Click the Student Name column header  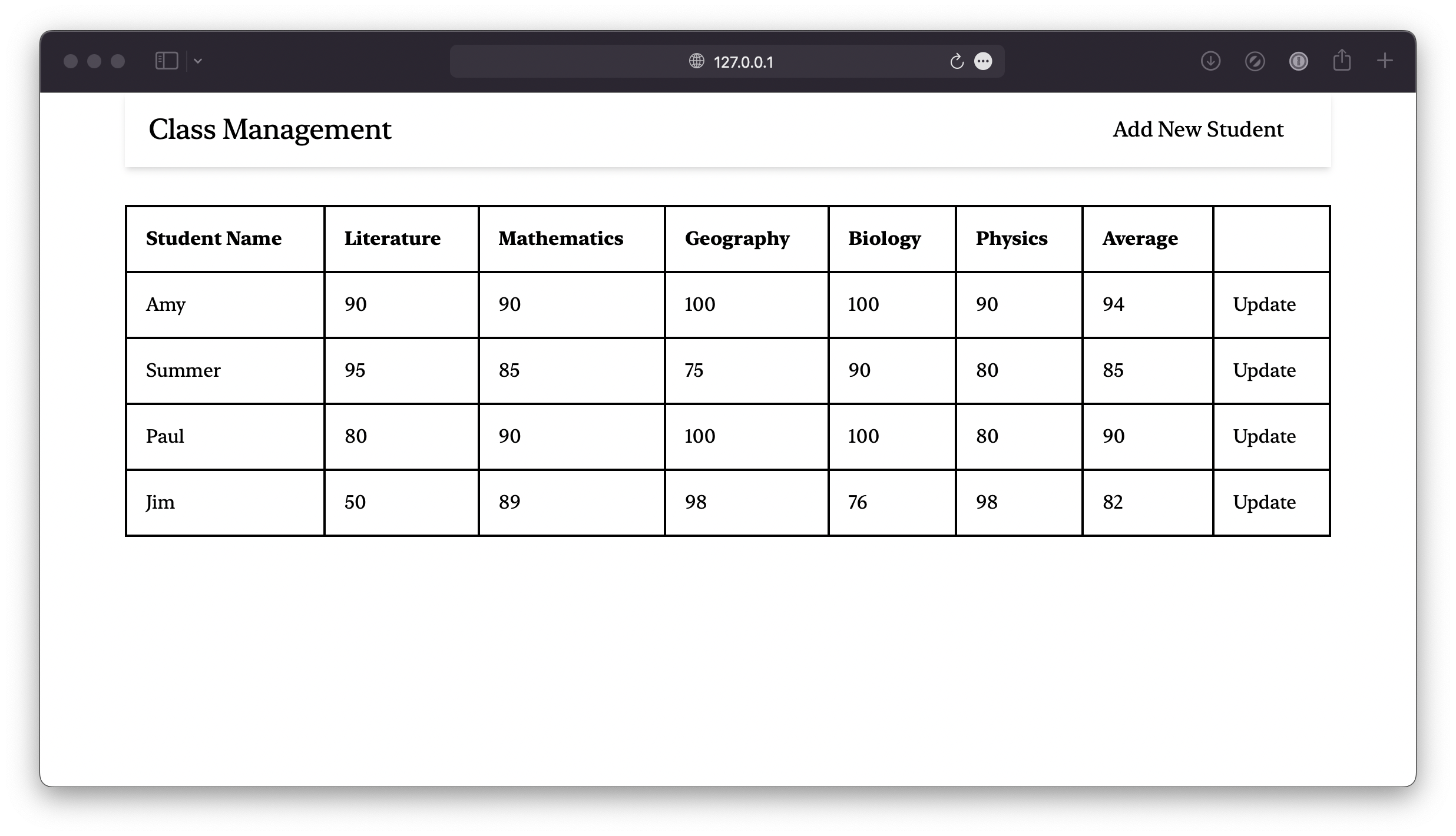coord(213,238)
